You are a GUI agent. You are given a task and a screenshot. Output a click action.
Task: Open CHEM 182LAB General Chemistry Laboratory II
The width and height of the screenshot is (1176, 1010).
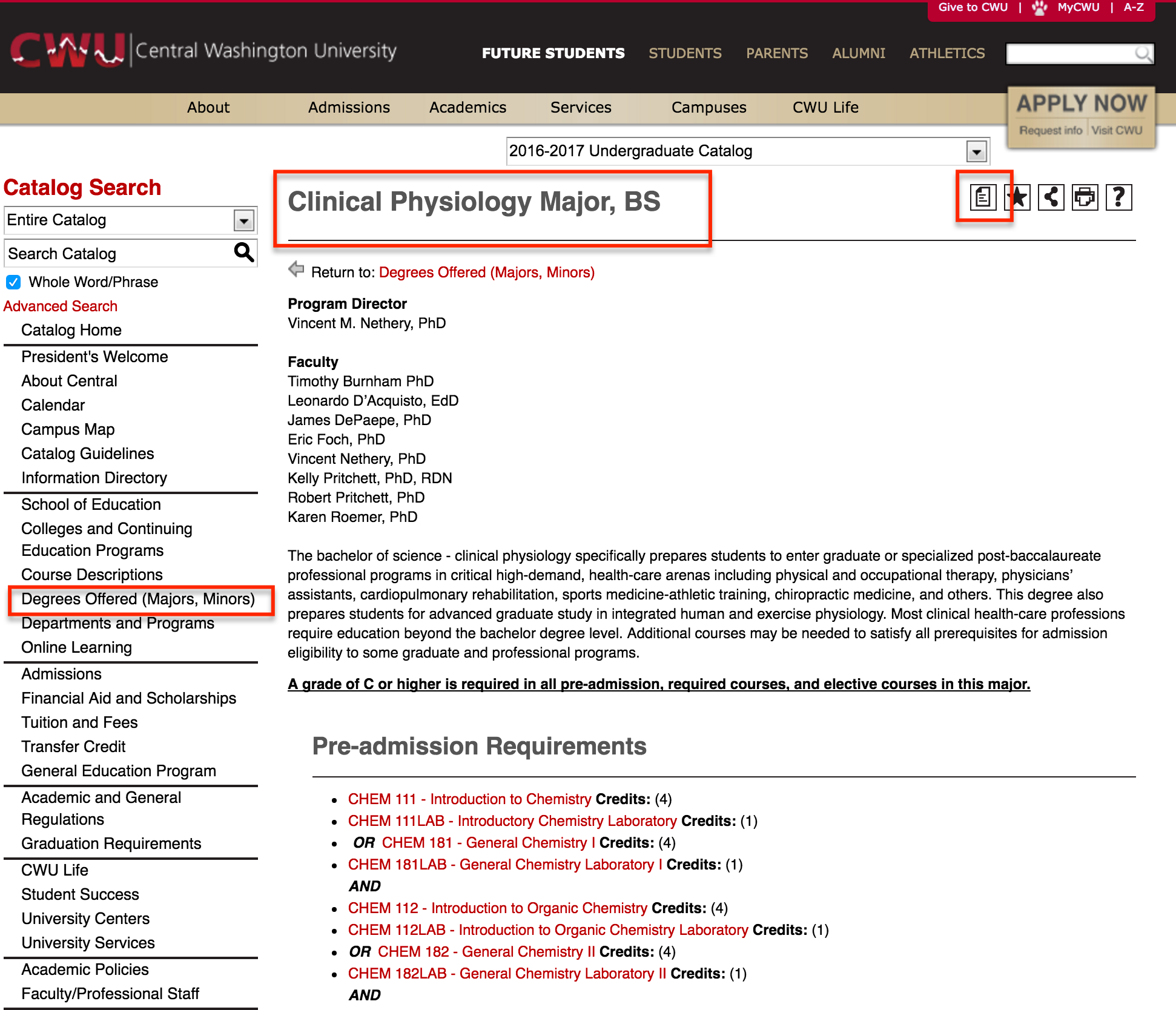[x=507, y=974]
